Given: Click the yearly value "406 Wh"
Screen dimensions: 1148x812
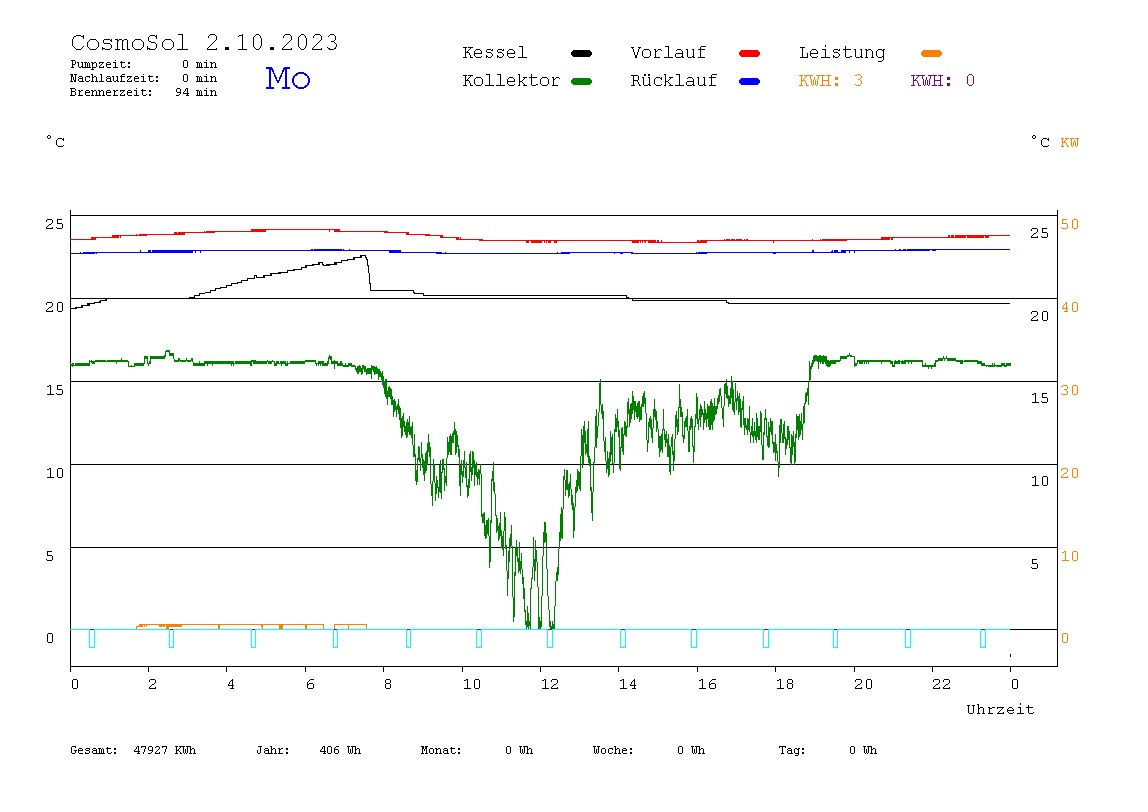Looking at the screenshot, I should tap(340, 750).
